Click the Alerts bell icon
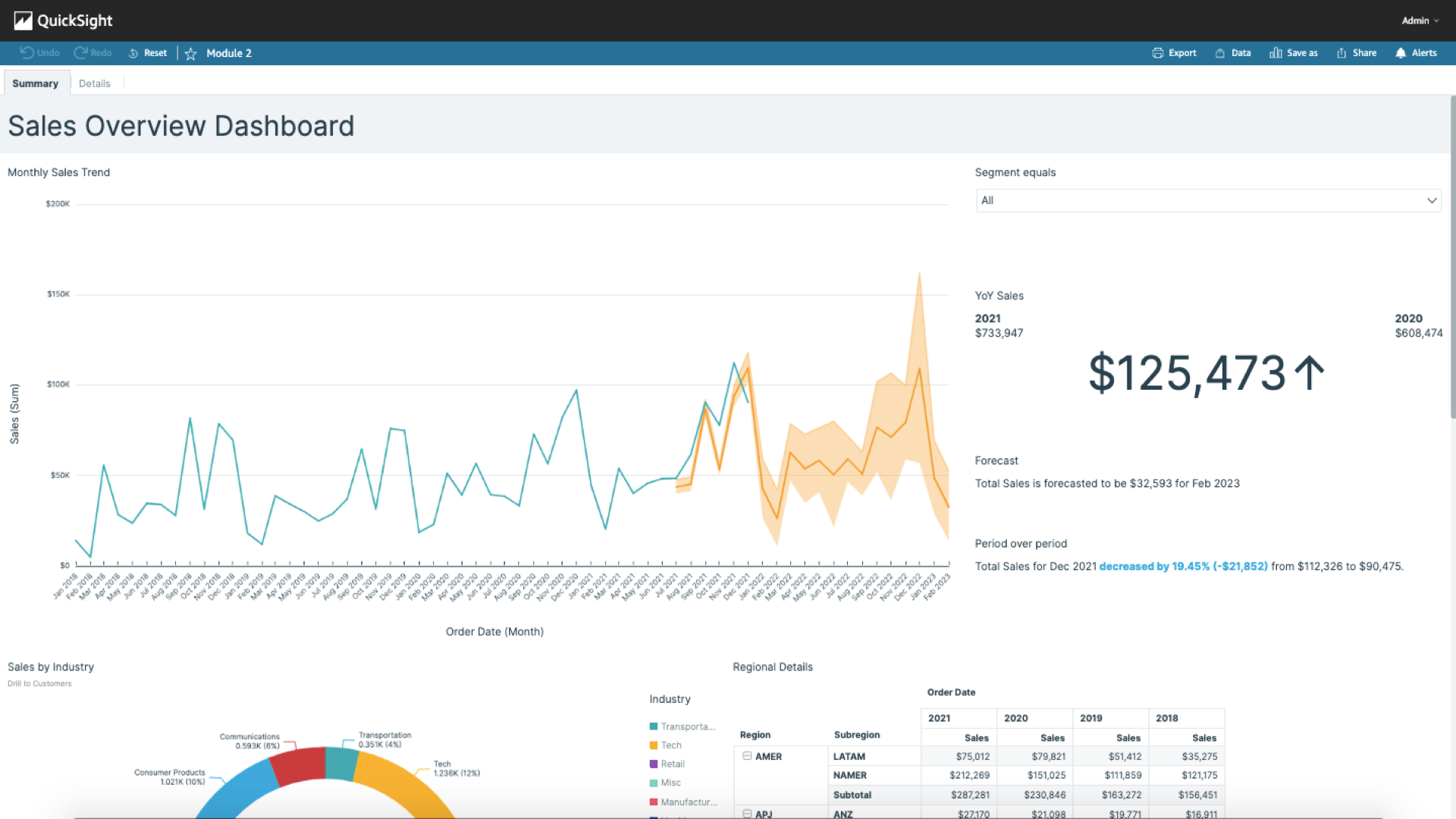Screen dimensions: 1456x819 [1401, 53]
